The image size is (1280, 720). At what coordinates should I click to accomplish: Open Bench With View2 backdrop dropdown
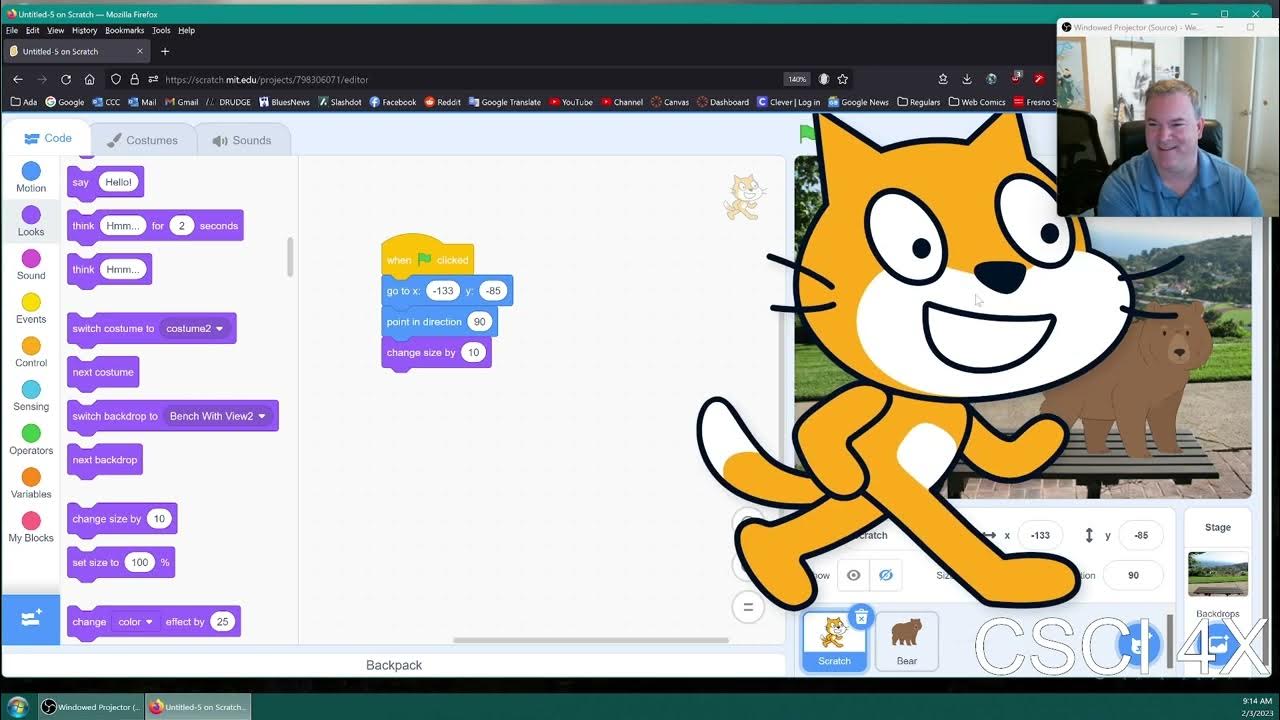pyautogui.click(x=218, y=416)
